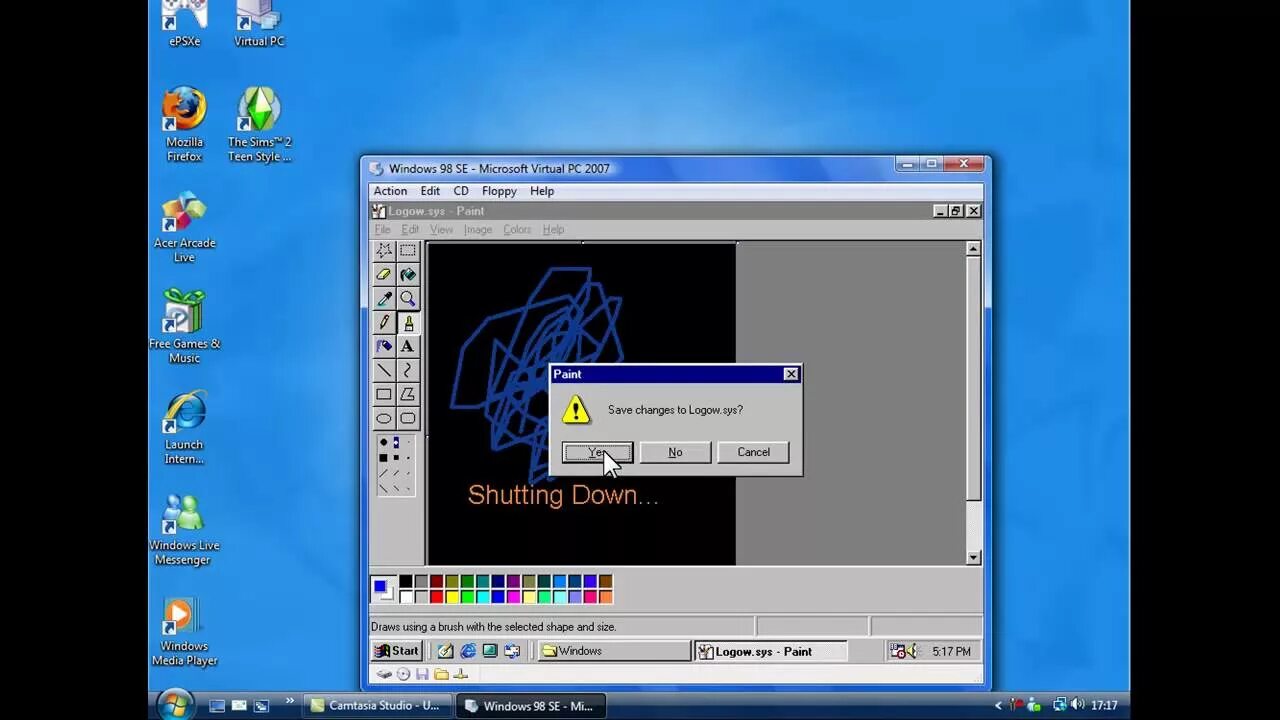
Task: Select the rectangular Select tool
Action: tap(408, 250)
